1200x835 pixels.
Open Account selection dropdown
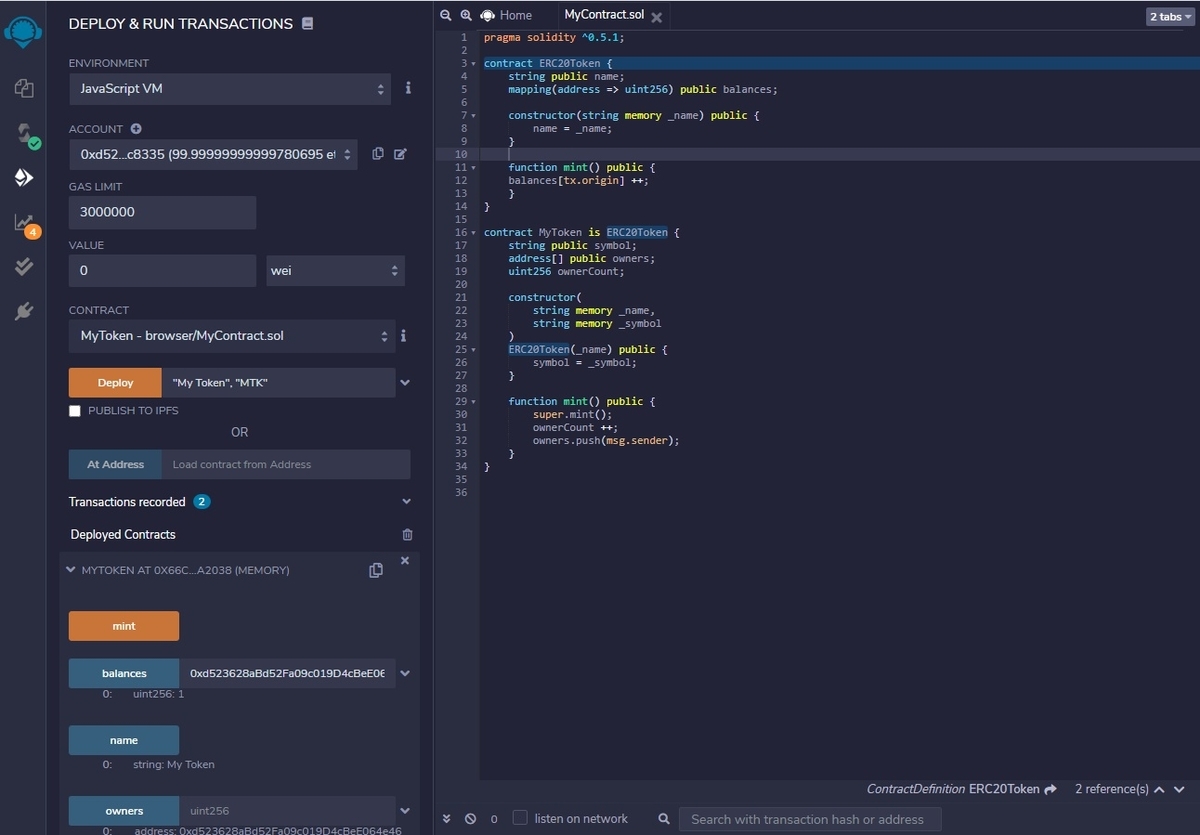[x=213, y=154]
